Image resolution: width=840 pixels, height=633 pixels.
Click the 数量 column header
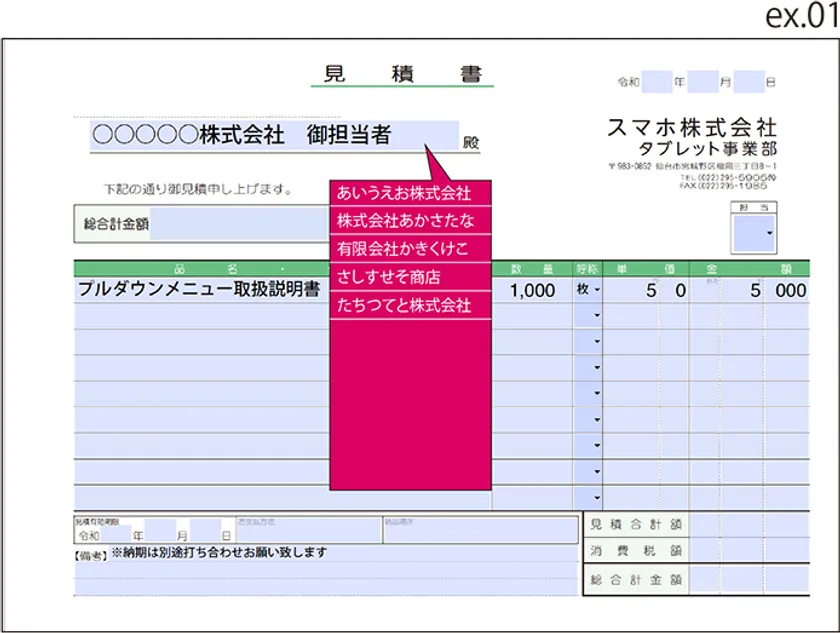click(532, 269)
